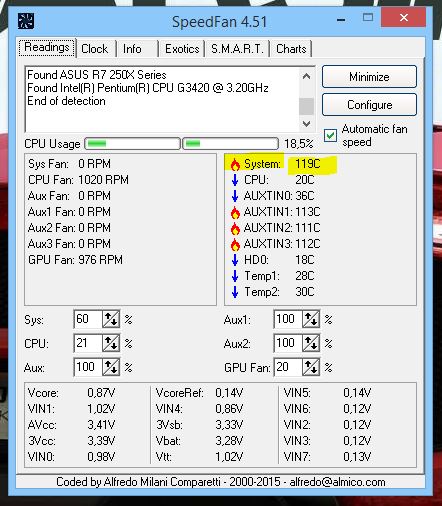Screen dimensions: 442x506
Task: Click the down arrow icon next to Temp1
Action: (x=235, y=276)
